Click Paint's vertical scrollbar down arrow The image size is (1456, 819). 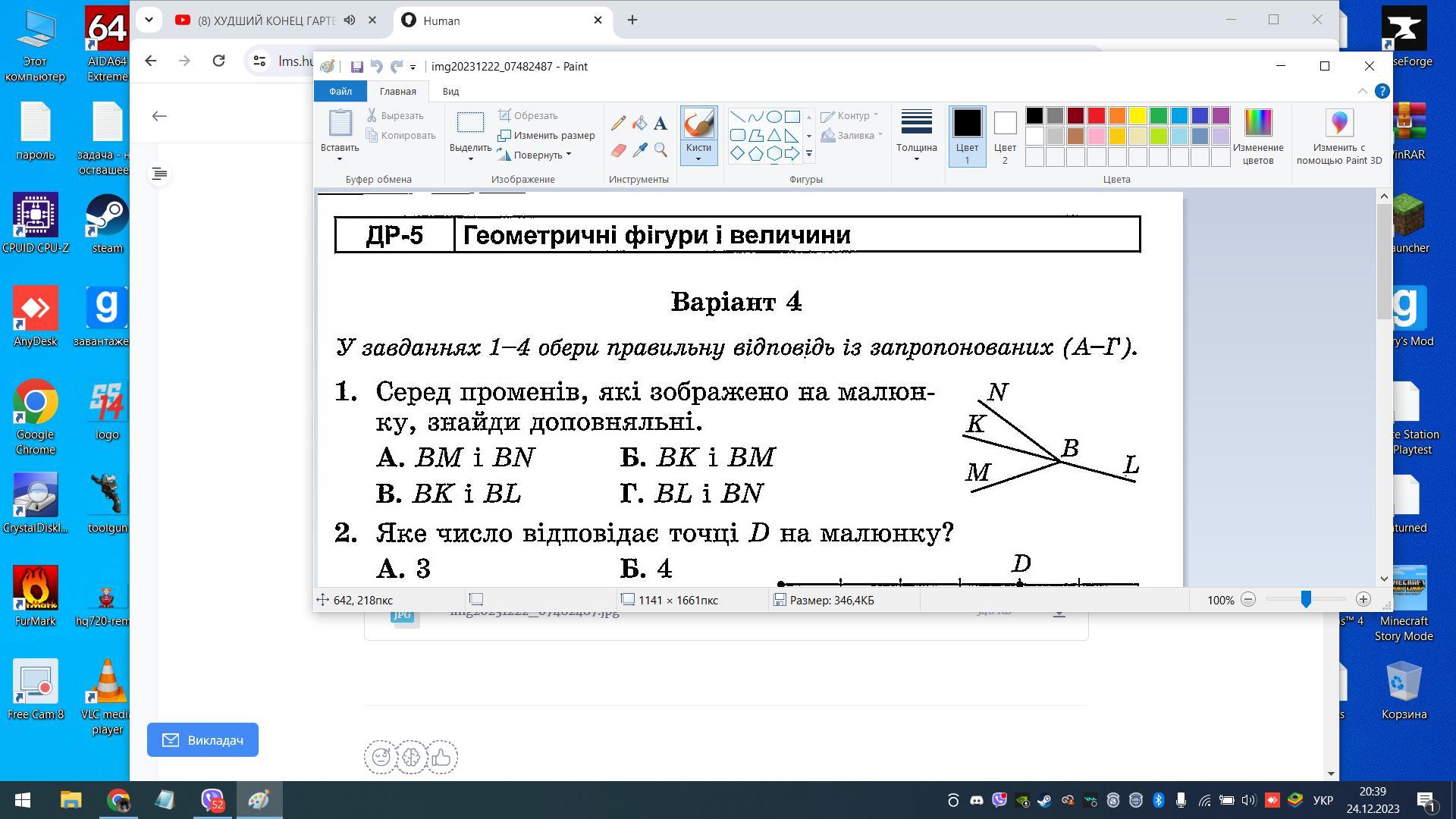click(x=1384, y=579)
